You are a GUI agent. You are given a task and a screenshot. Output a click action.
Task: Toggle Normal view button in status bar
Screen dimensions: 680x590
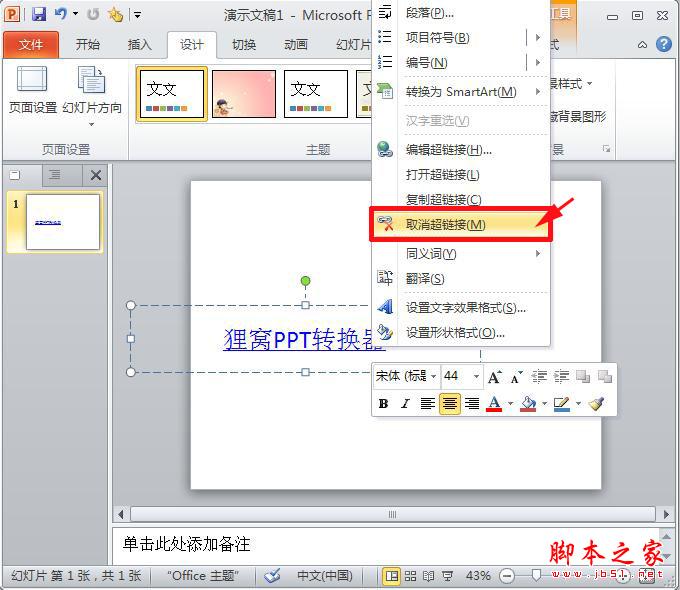(x=392, y=576)
